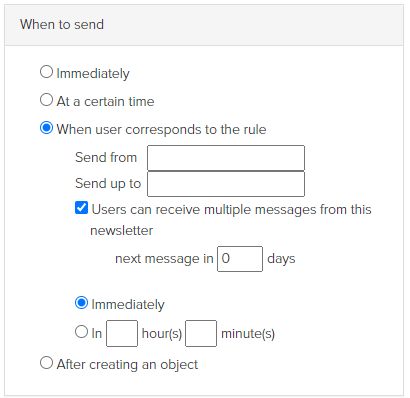Click the When user corresponds to the rule text
The width and height of the screenshot is (410, 398).
[161, 129]
